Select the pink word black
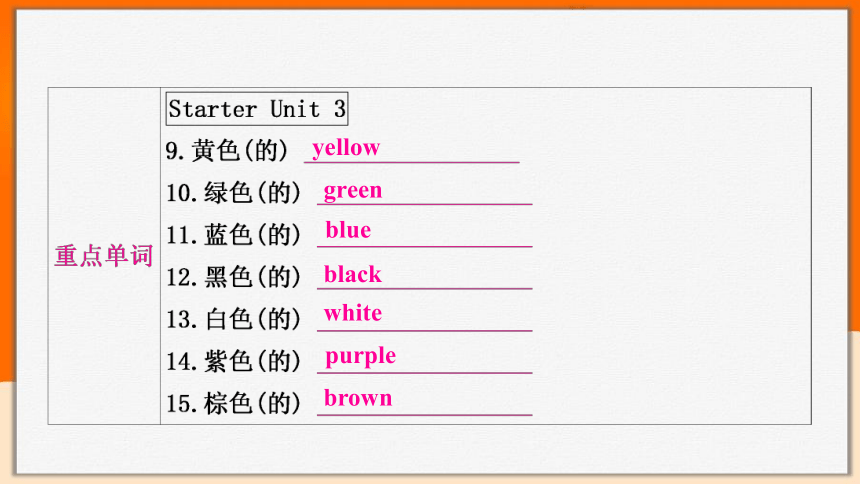Screen dimensions: 860x484 [353, 274]
